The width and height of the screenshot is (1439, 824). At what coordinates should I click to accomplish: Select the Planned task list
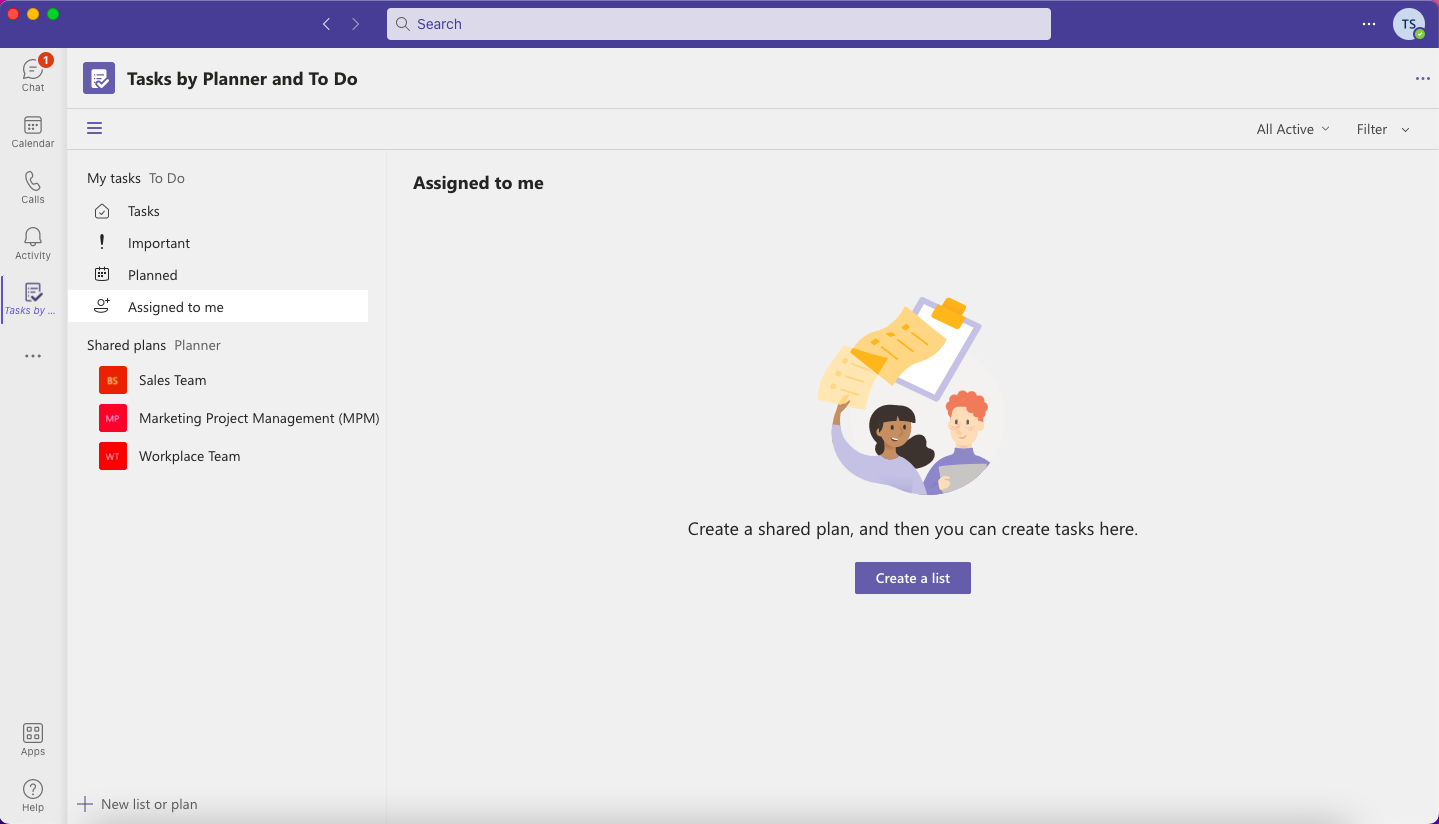[x=152, y=275]
